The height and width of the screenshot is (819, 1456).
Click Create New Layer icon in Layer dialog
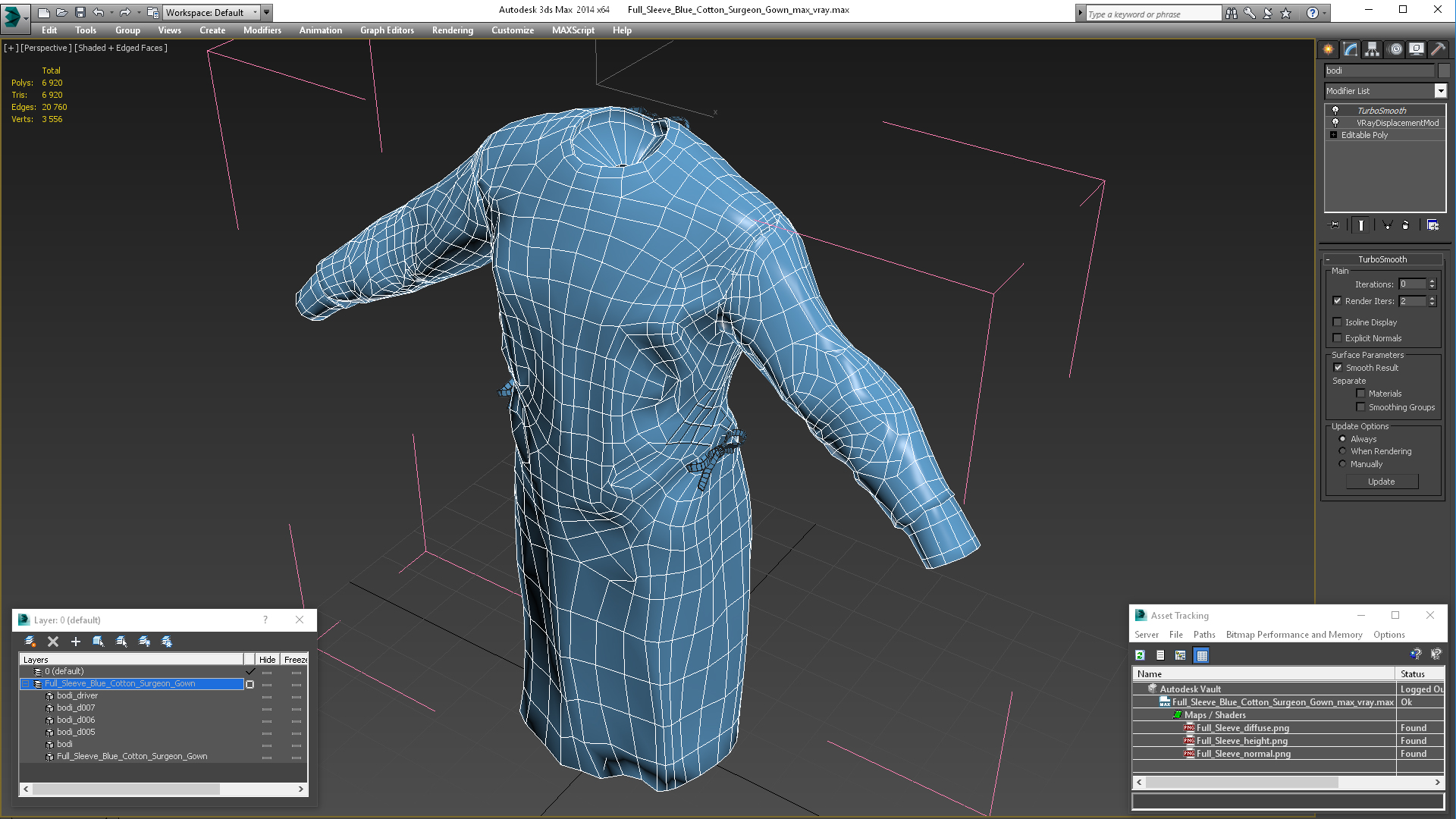(30, 642)
